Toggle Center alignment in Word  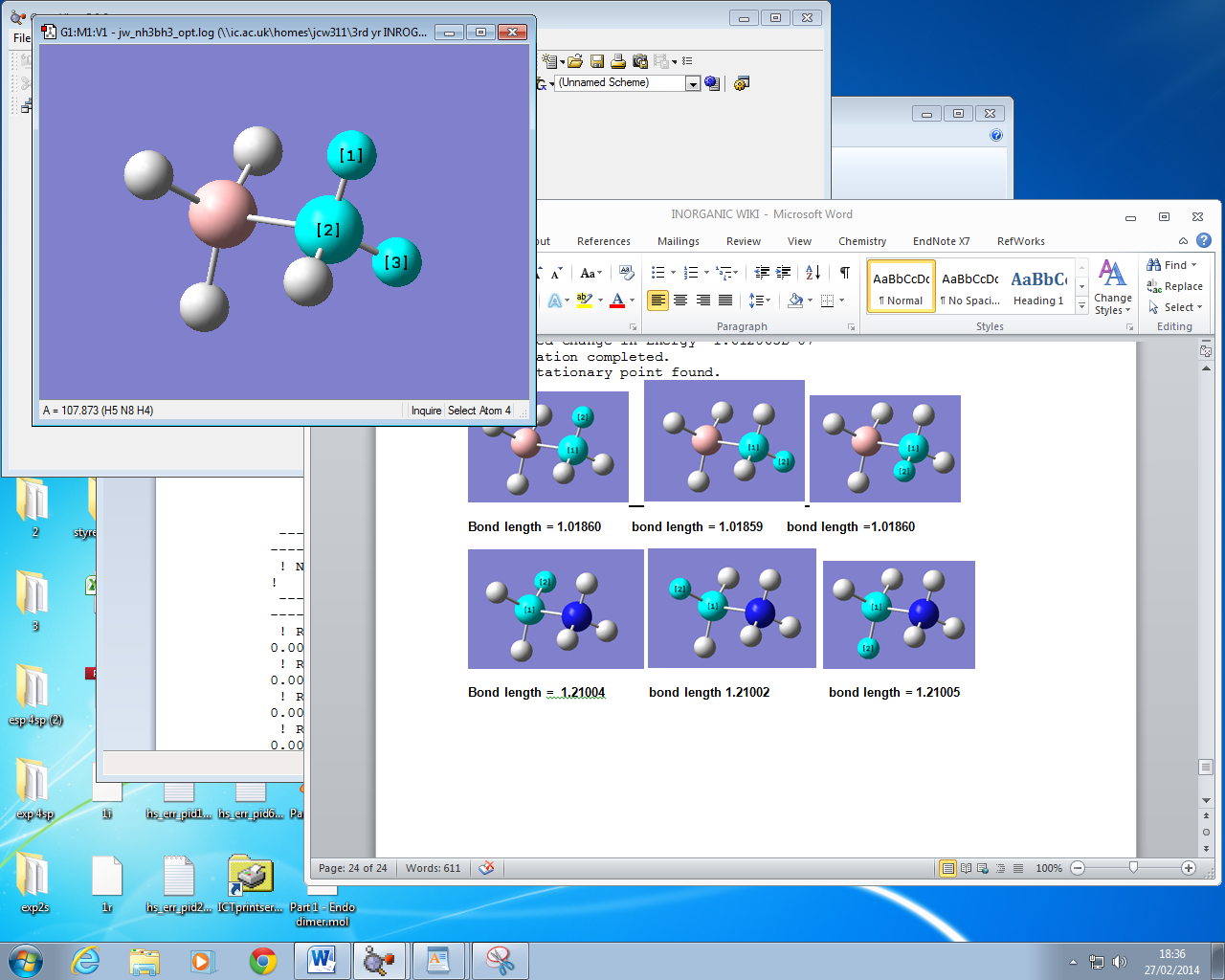point(680,301)
